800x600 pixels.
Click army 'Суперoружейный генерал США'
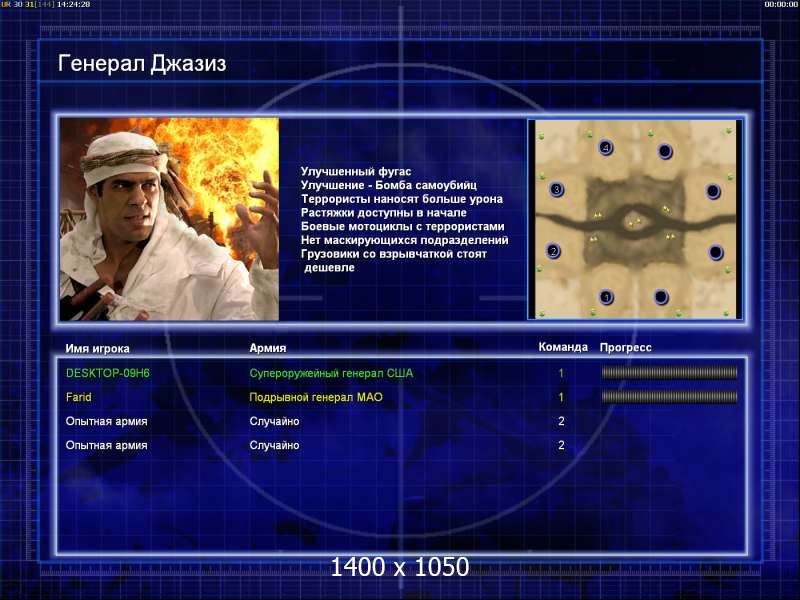pyautogui.click(x=331, y=373)
